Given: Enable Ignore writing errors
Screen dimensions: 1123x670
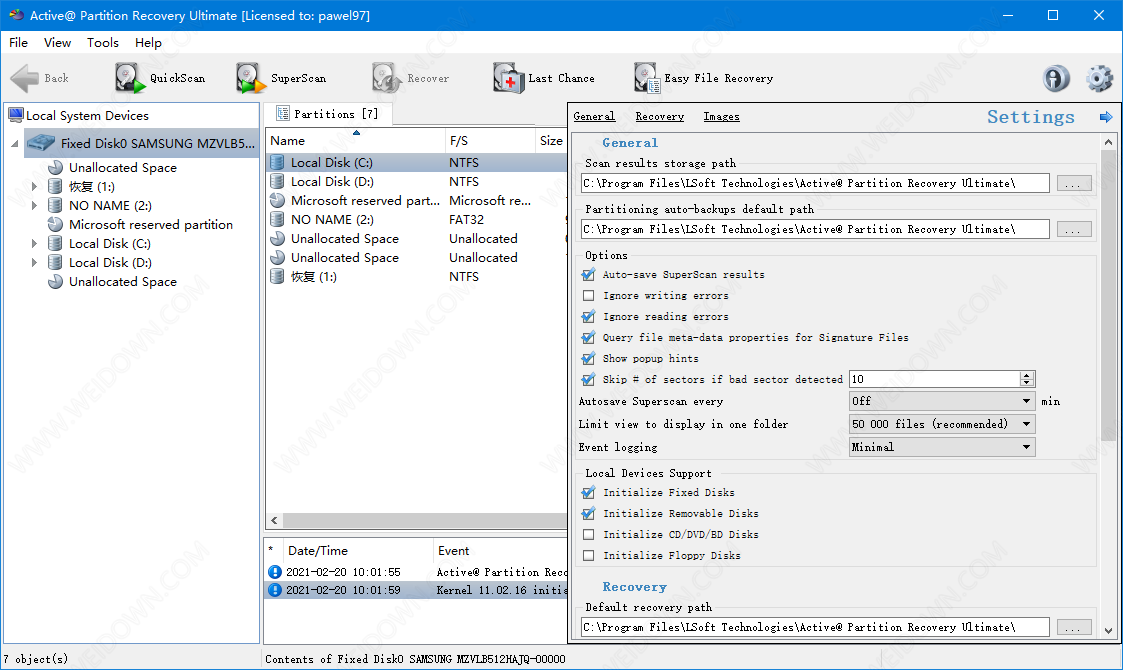Looking at the screenshot, I should click(x=589, y=295).
